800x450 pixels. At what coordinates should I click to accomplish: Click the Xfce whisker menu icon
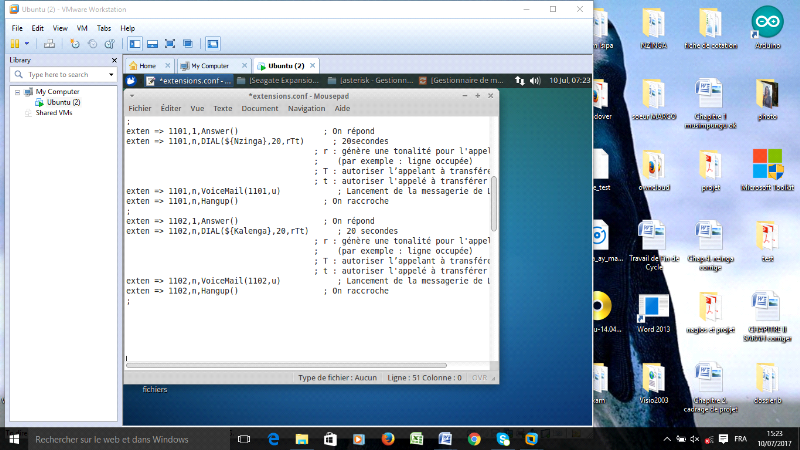[x=133, y=79]
